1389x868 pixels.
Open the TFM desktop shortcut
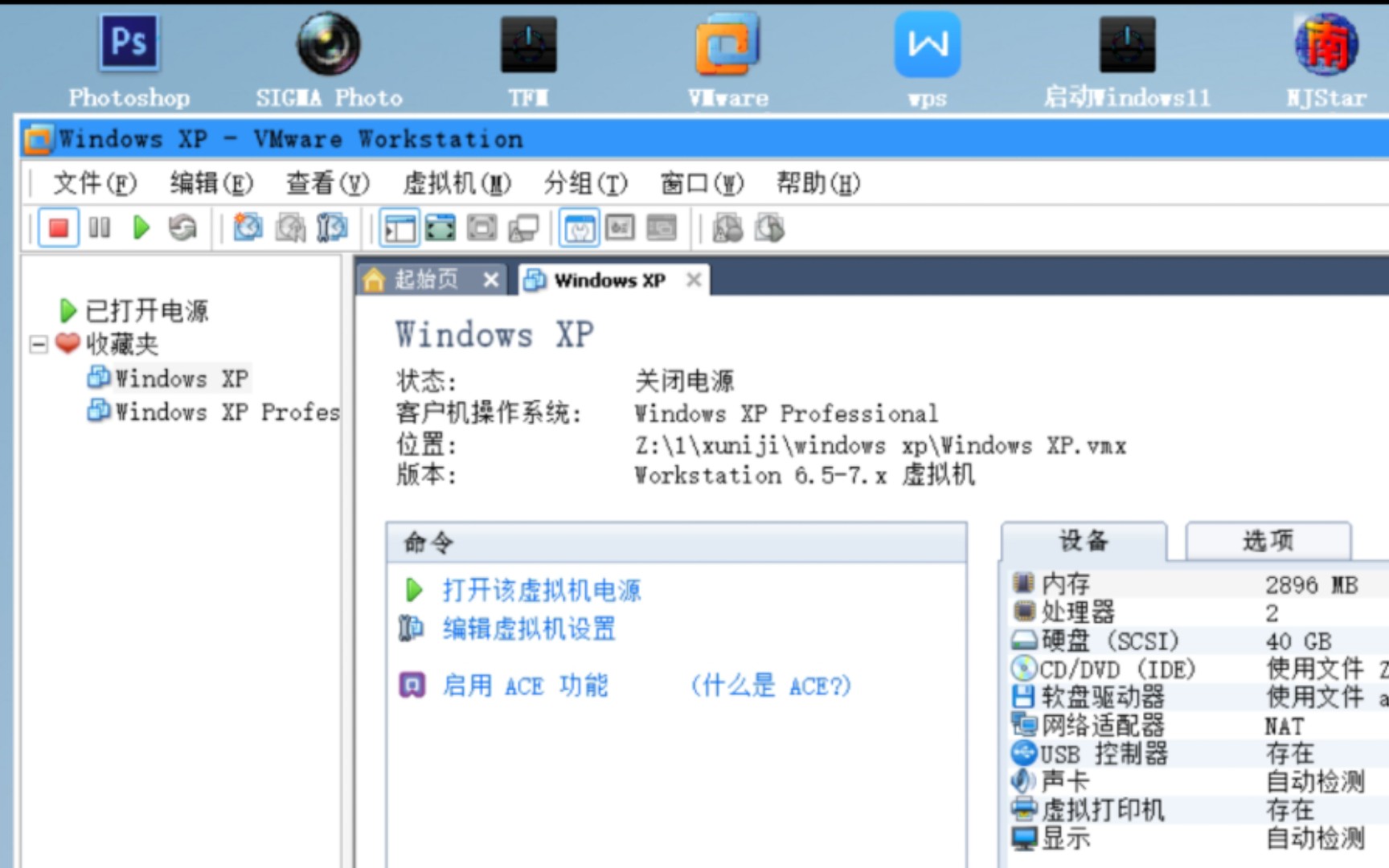(528, 61)
